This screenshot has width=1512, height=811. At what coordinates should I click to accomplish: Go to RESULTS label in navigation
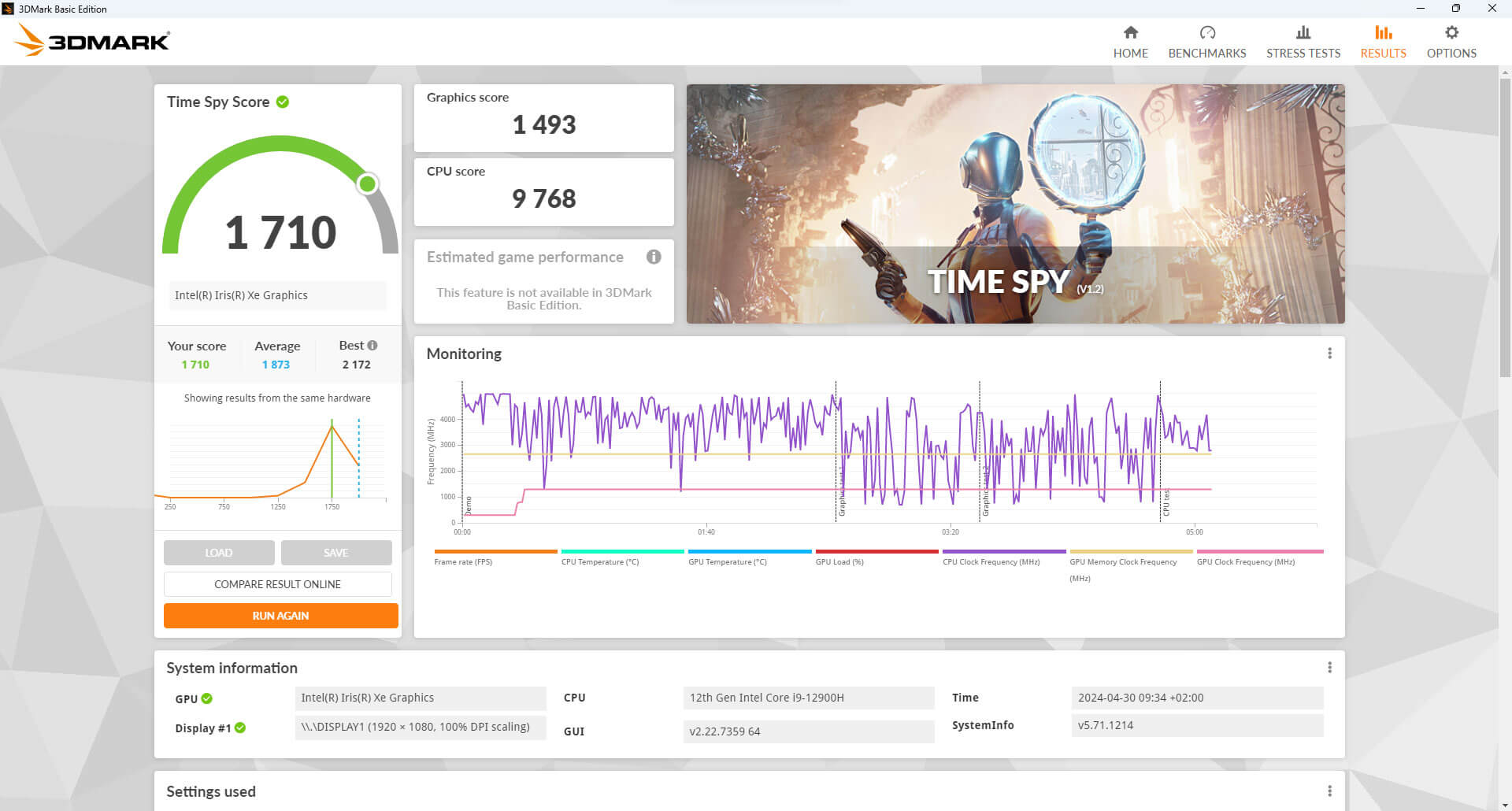[1383, 53]
